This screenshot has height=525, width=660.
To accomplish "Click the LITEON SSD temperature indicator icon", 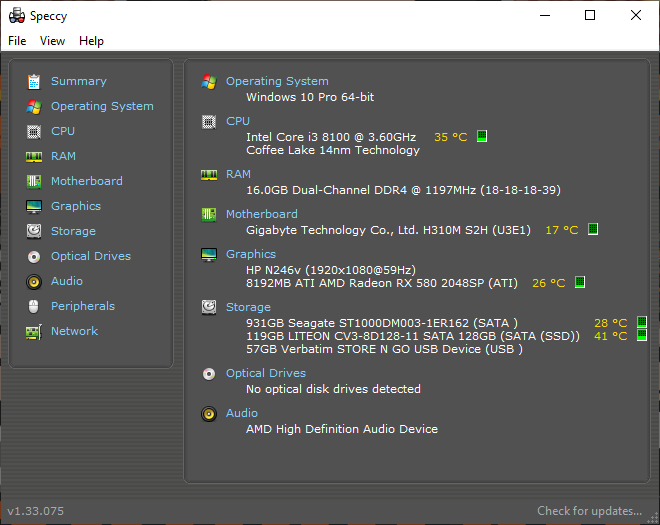I will coord(642,336).
